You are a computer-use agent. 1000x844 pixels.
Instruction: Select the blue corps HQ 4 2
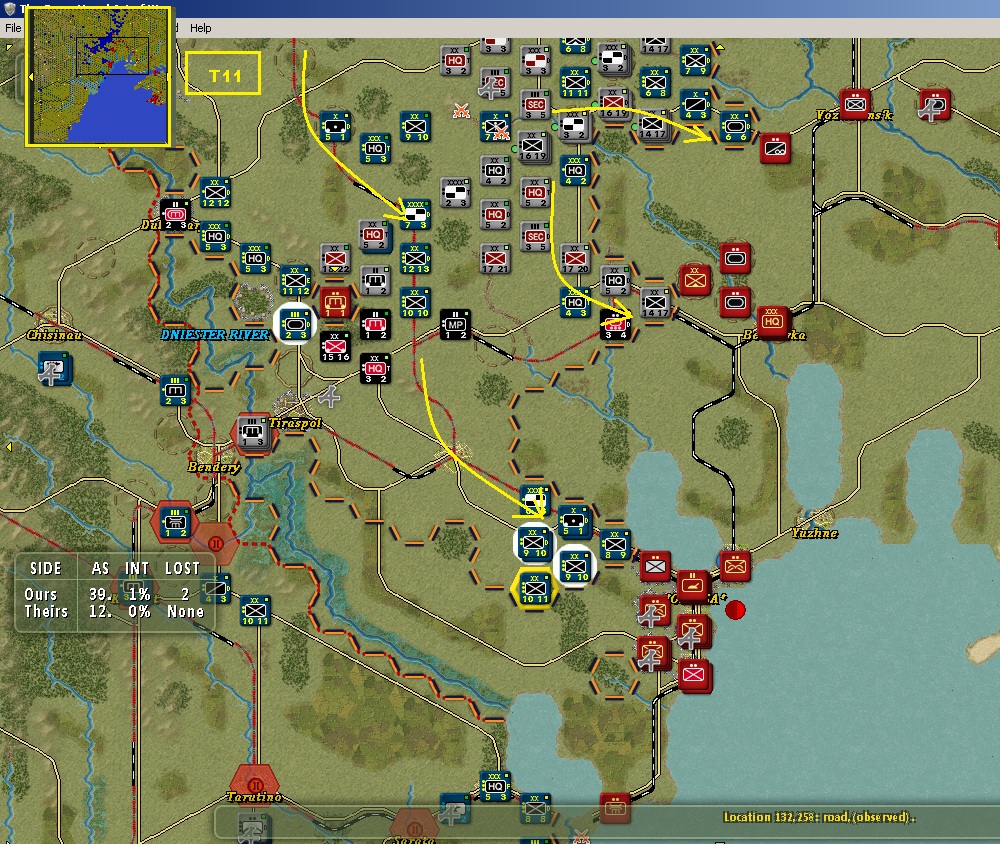[575, 170]
